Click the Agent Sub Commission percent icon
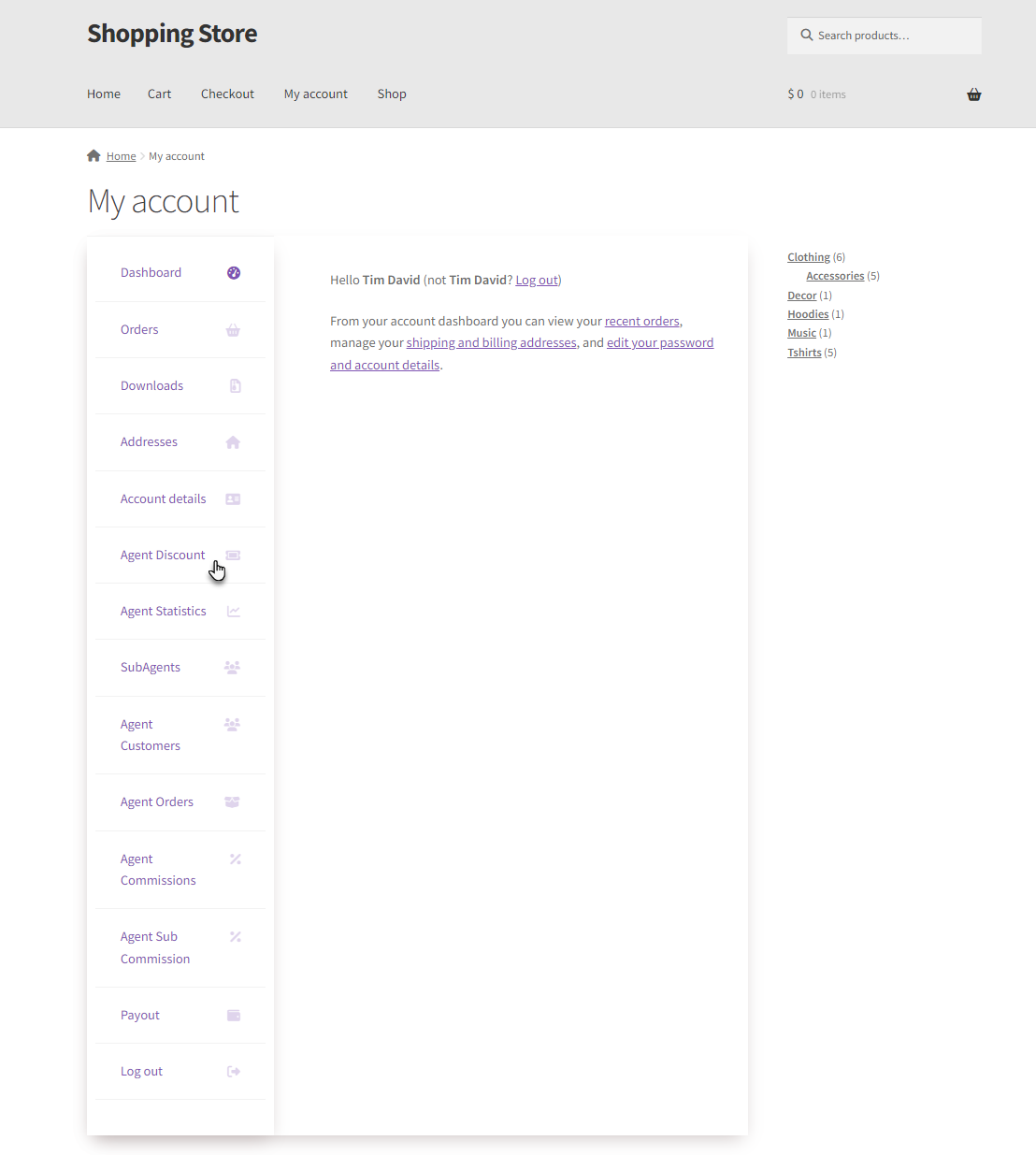The image size is (1036, 1155). (x=236, y=937)
